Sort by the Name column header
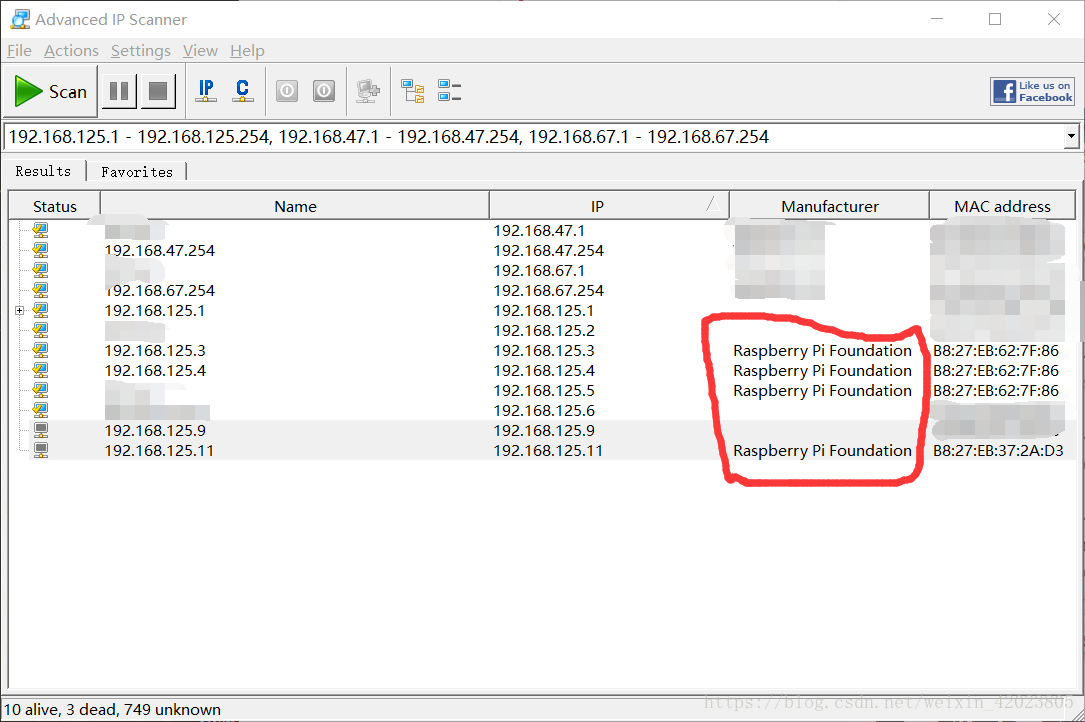The height and width of the screenshot is (722, 1085). [295, 206]
